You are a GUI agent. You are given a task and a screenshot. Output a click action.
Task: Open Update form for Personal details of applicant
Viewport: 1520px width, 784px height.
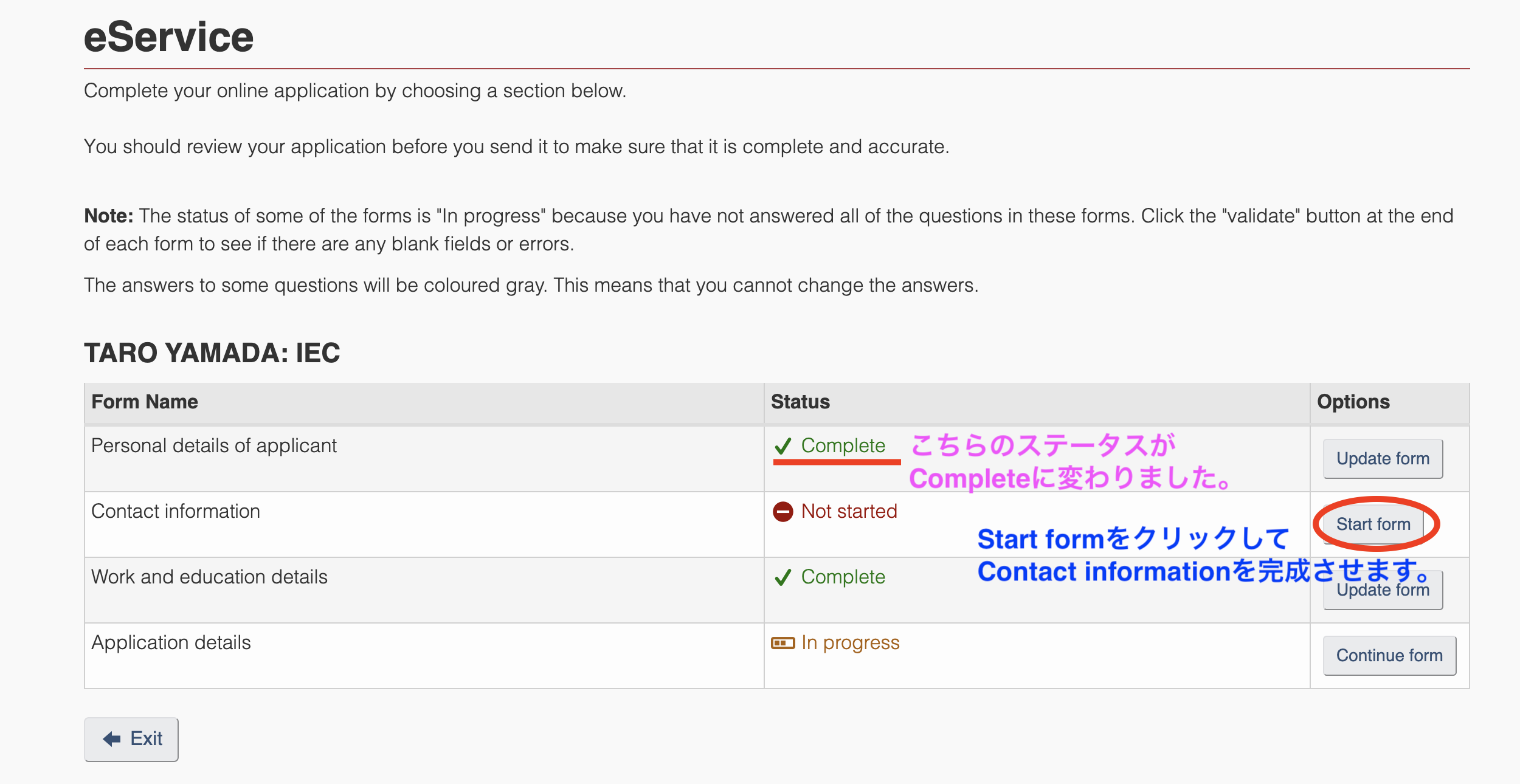[x=1383, y=459]
